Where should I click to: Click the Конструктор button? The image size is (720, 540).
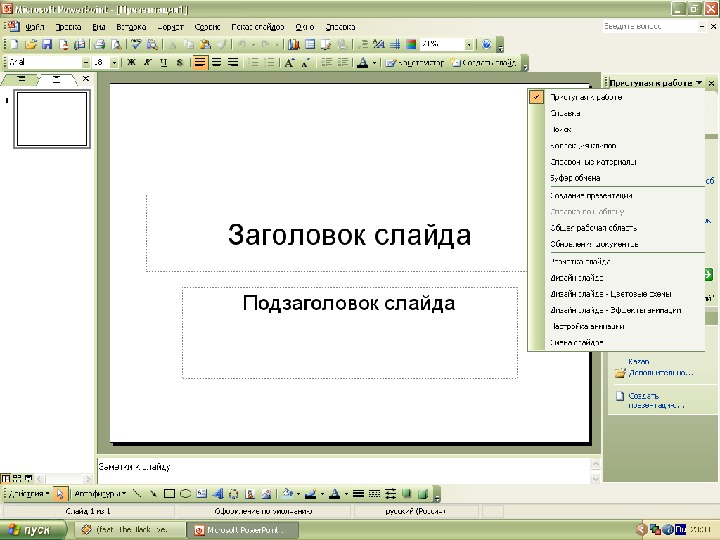click(x=415, y=62)
